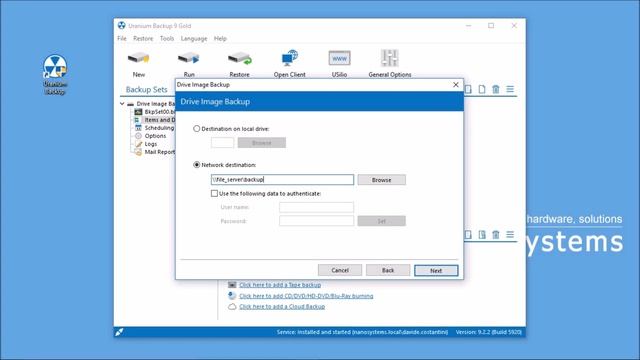The width and height of the screenshot is (640, 360).
Task: Open the Help menu
Action: (220, 38)
